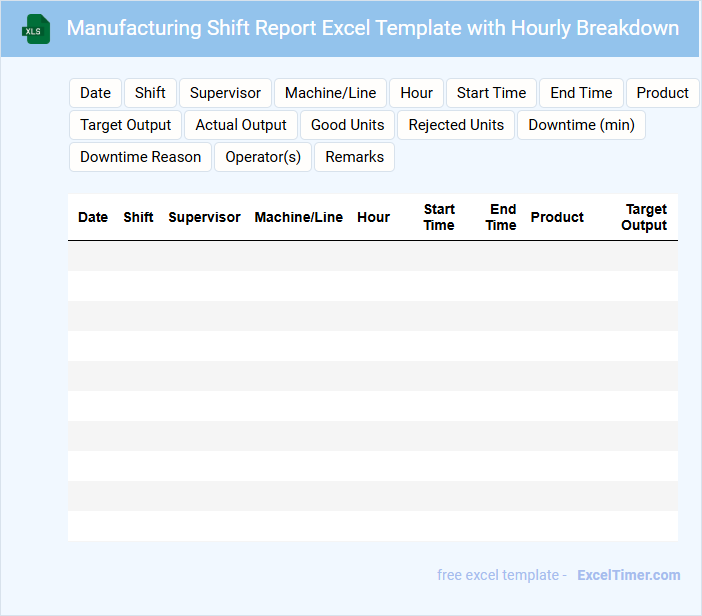Click the Machine/Line column header in table
702x616 pixels.
pyautogui.click(x=299, y=217)
